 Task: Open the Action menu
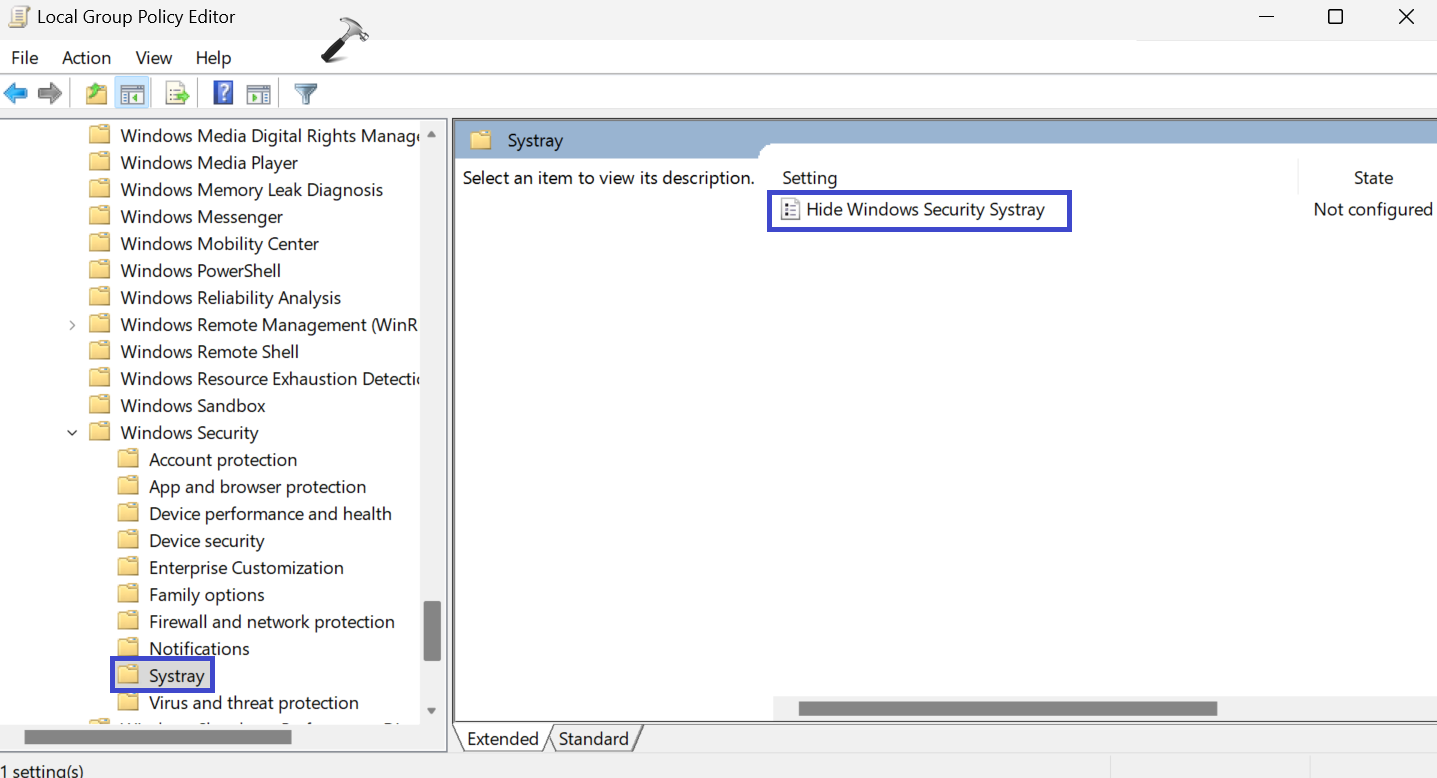click(86, 58)
